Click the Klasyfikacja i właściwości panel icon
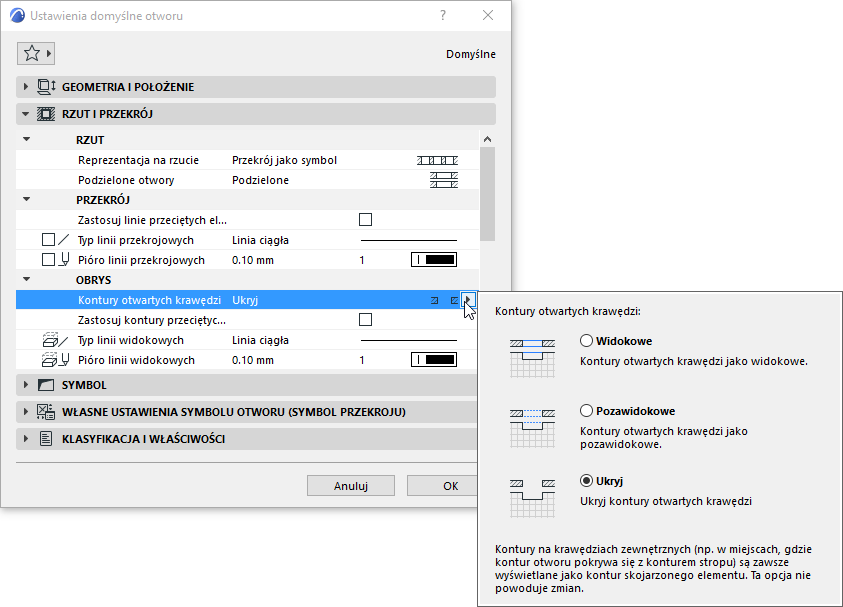This screenshot has height=607, width=843. click(x=46, y=439)
